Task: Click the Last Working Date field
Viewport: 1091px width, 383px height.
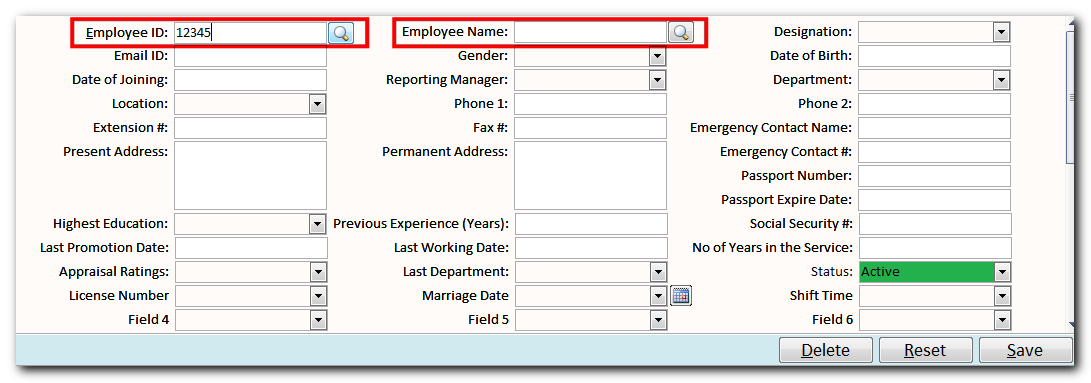Action: tap(591, 248)
